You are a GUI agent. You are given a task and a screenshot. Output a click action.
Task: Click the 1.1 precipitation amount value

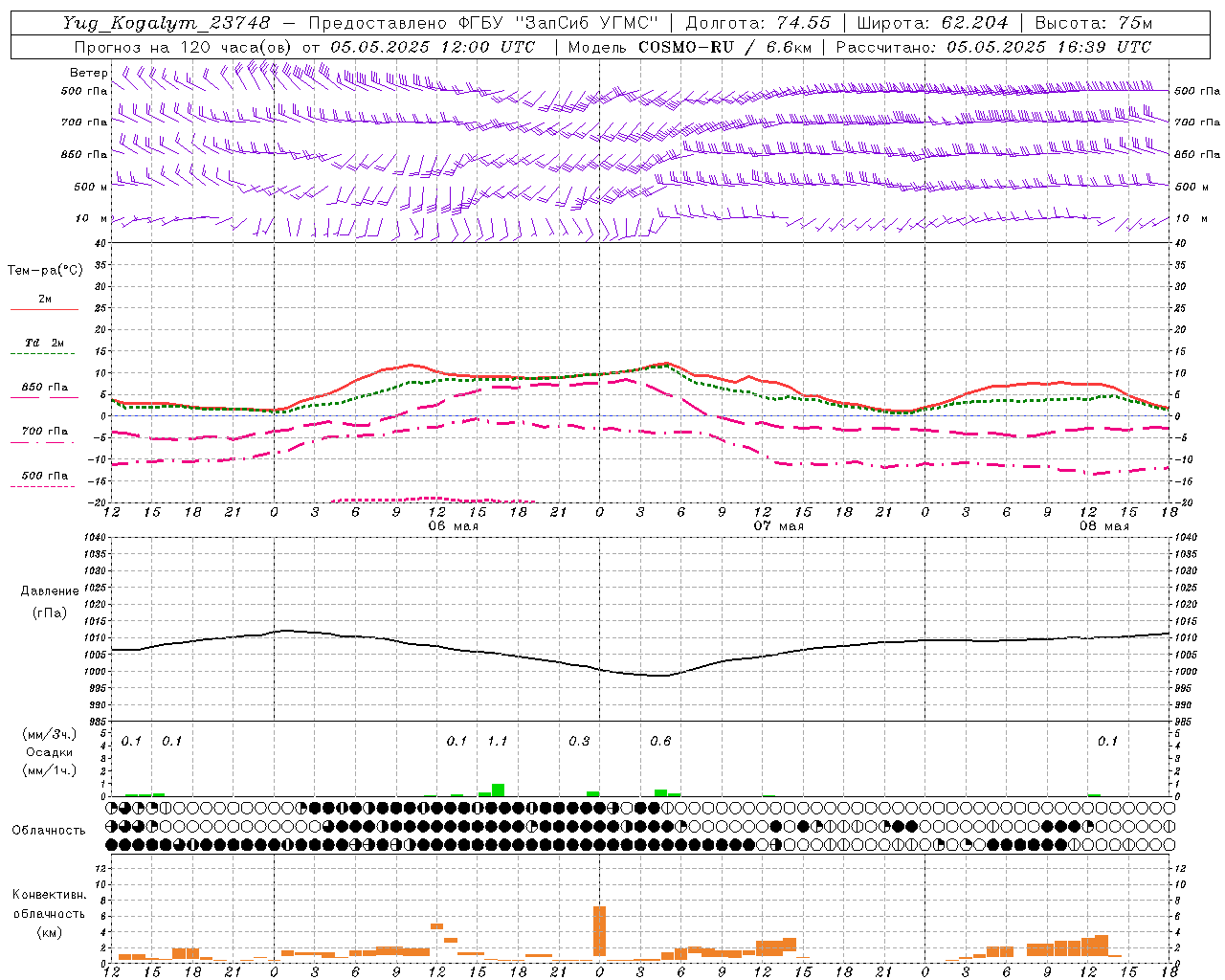pos(498,742)
